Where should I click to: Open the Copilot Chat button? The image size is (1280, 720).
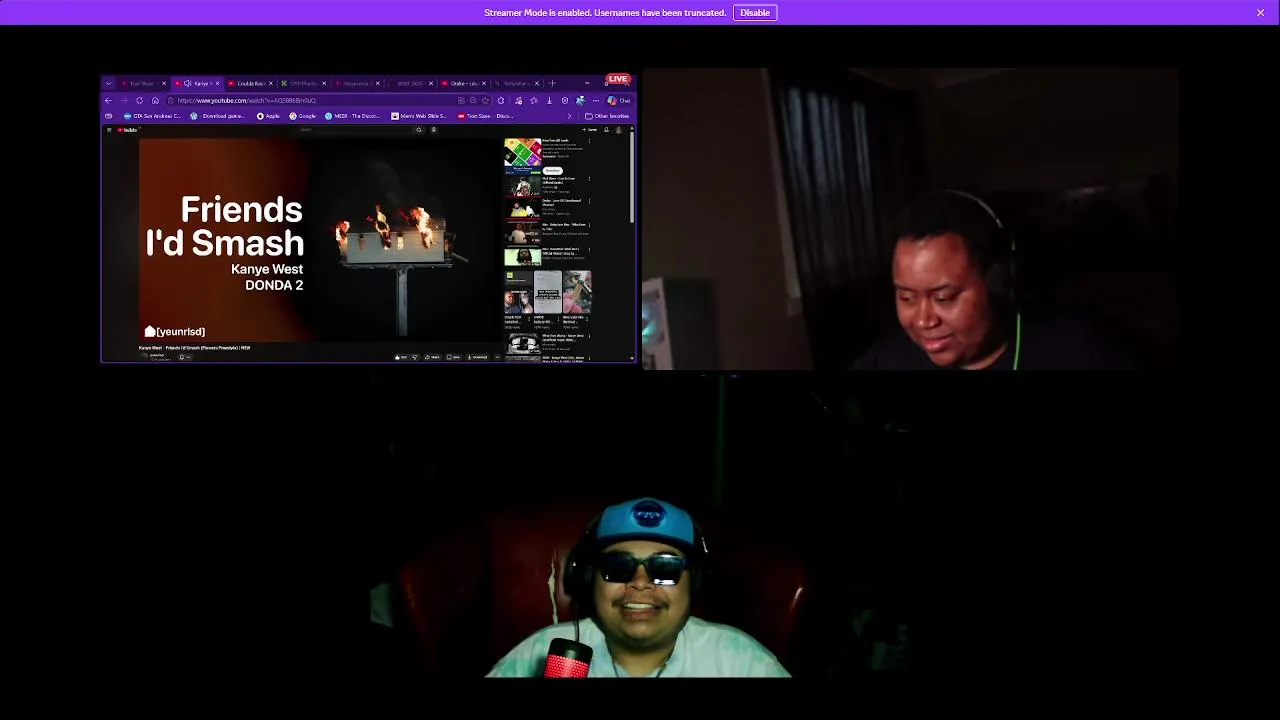pos(619,100)
